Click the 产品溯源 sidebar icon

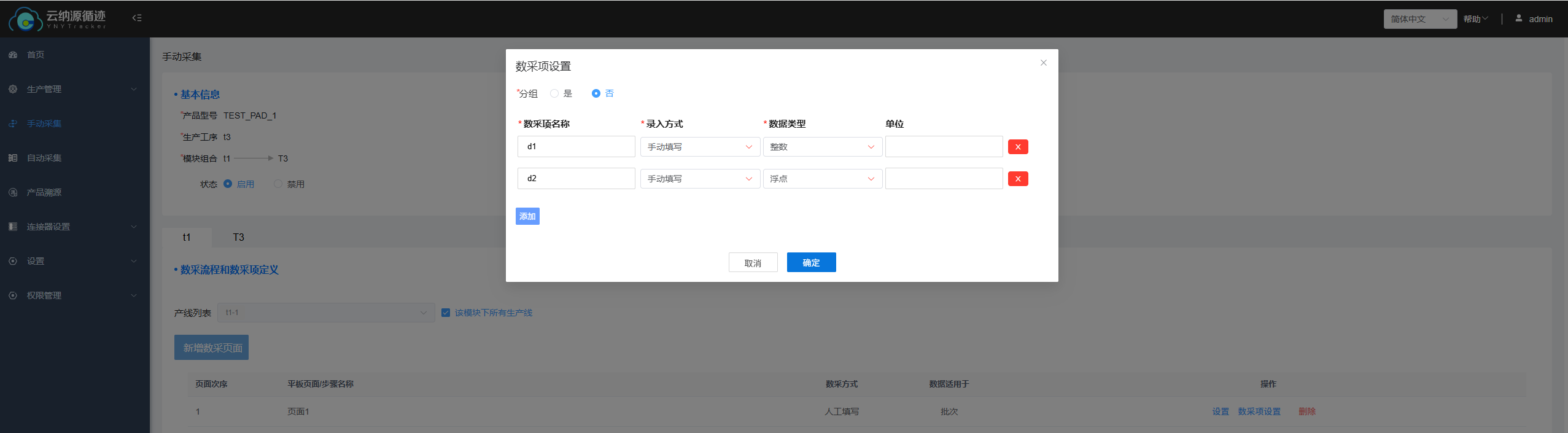point(13,192)
